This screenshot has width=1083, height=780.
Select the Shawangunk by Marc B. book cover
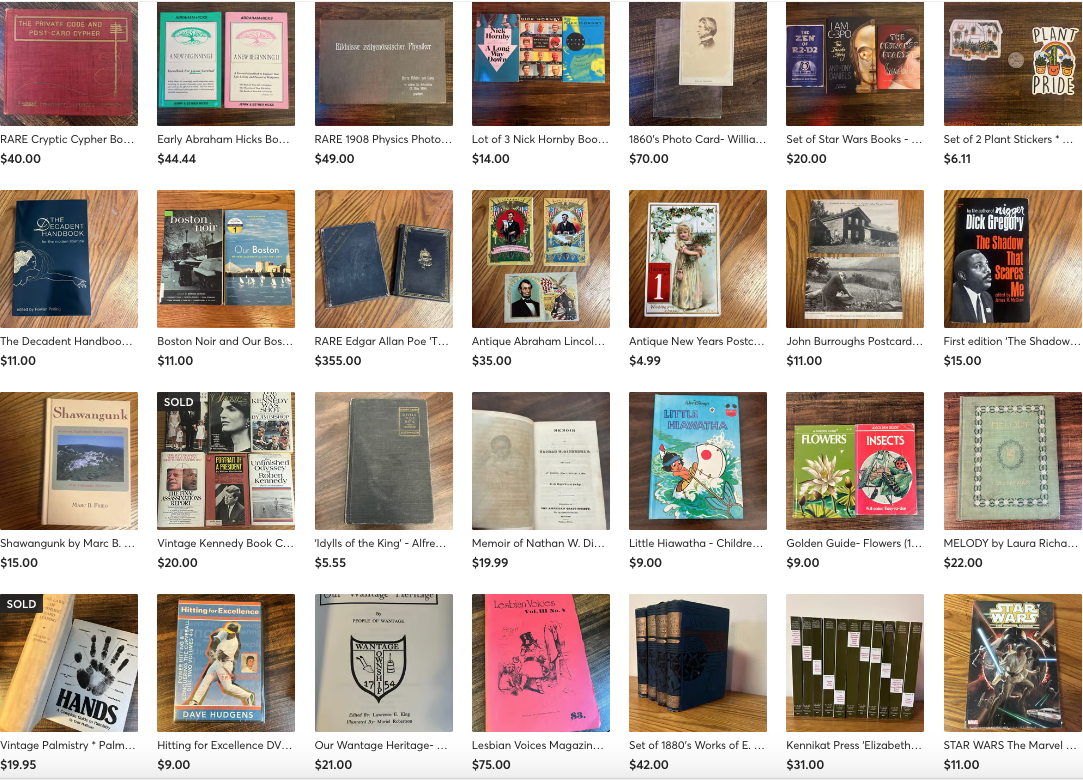coord(68,461)
